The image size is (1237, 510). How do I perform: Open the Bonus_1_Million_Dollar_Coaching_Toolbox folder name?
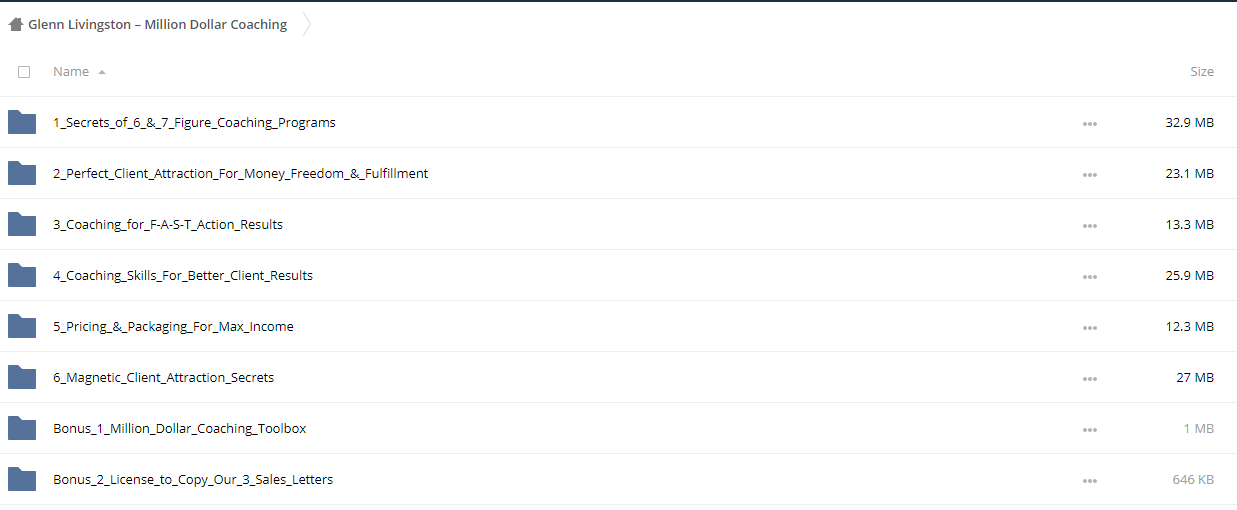pos(180,429)
